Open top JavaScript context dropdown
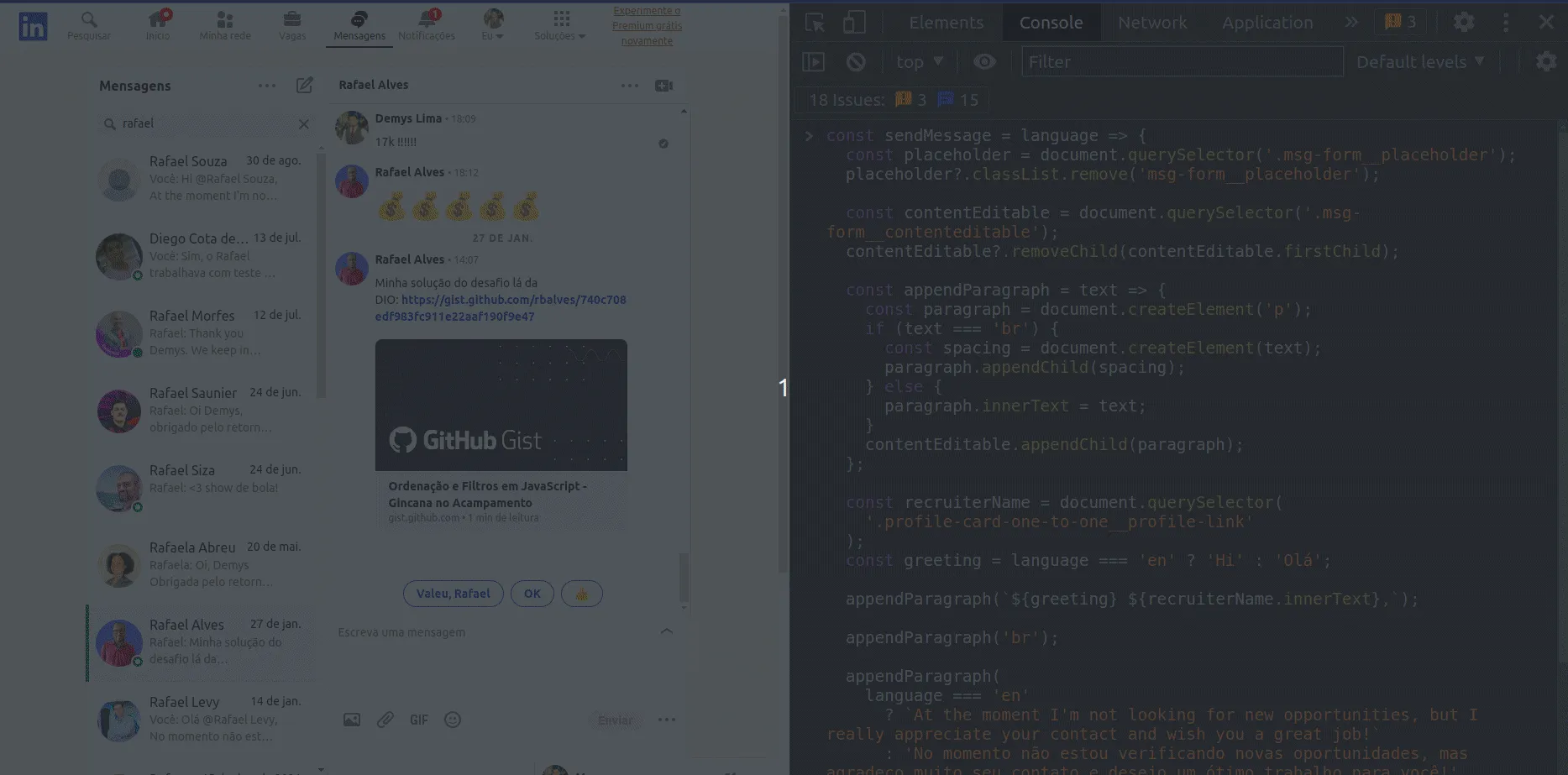 920,62
